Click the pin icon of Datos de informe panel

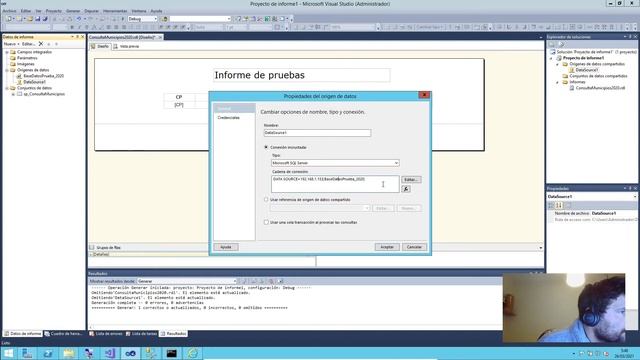point(78,37)
